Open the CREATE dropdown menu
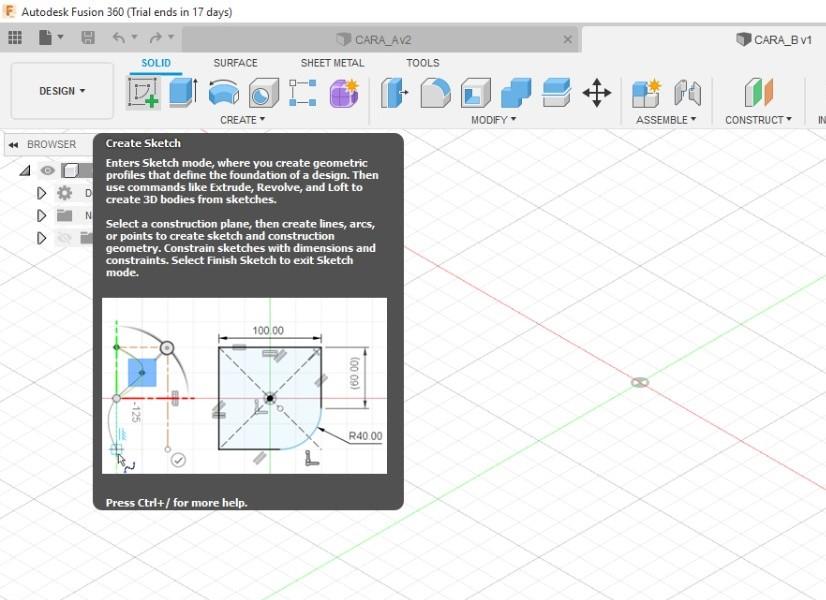 [x=242, y=120]
